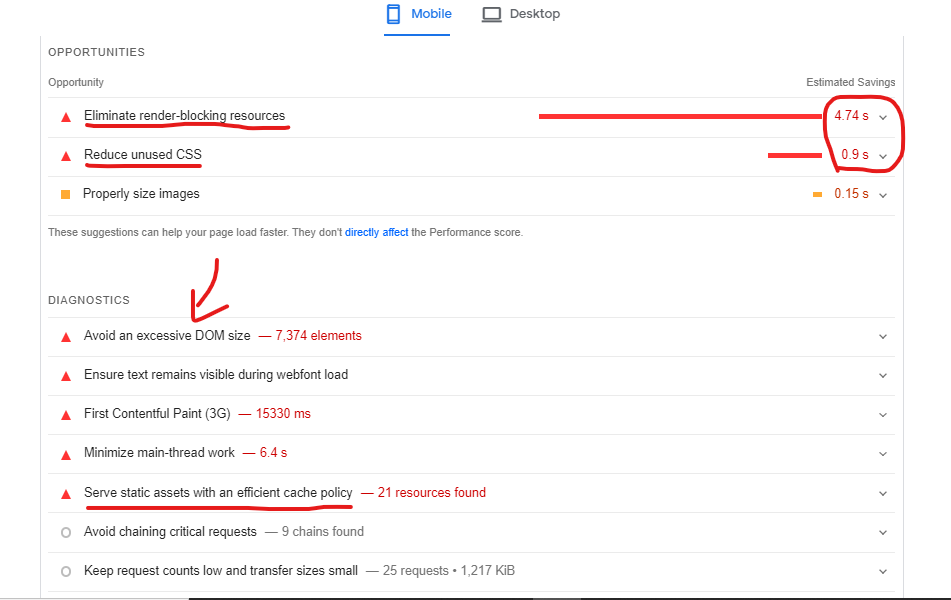Click red triangle beside Avoid excessive DOM size
Image resolution: width=951 pixels, height=600 pixels.
point(66,337)
